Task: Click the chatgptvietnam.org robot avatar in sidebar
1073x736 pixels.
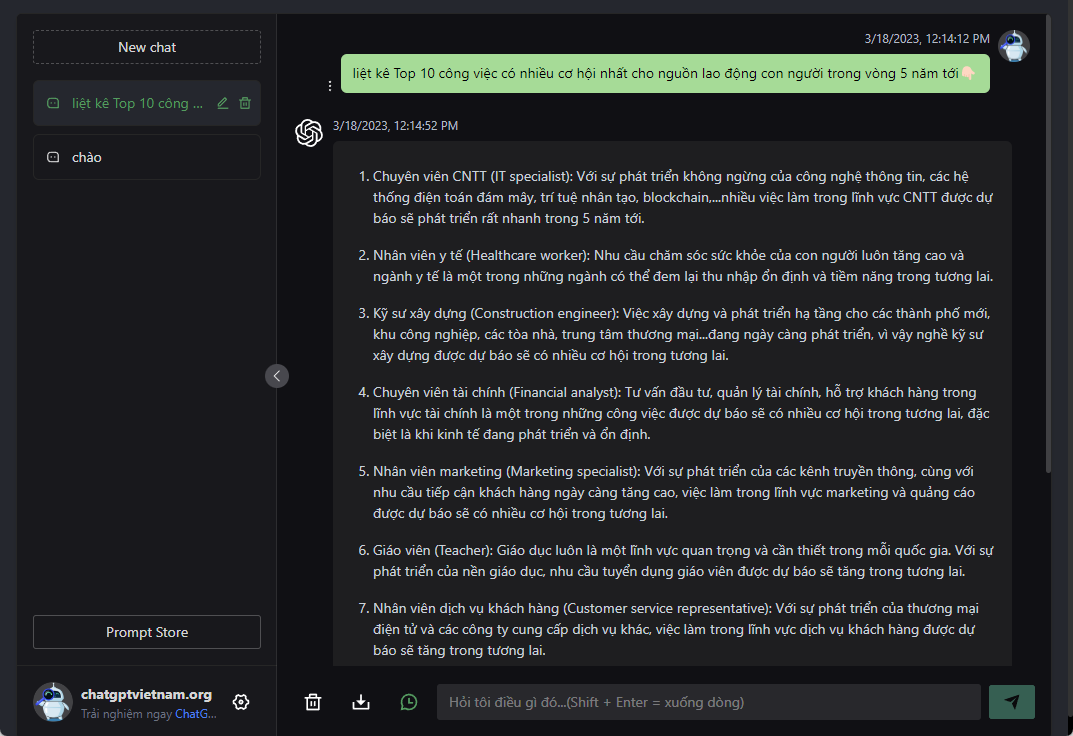Action: [x=53, y=702]
